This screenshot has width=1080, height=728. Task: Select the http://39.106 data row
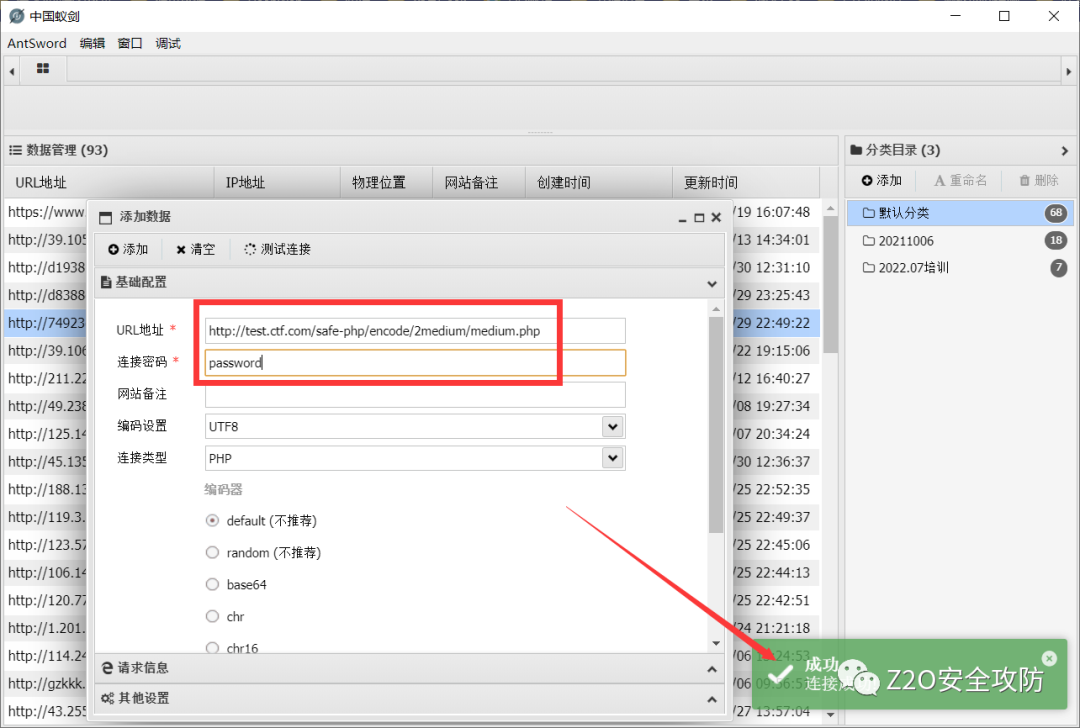[x=47, y=351]
